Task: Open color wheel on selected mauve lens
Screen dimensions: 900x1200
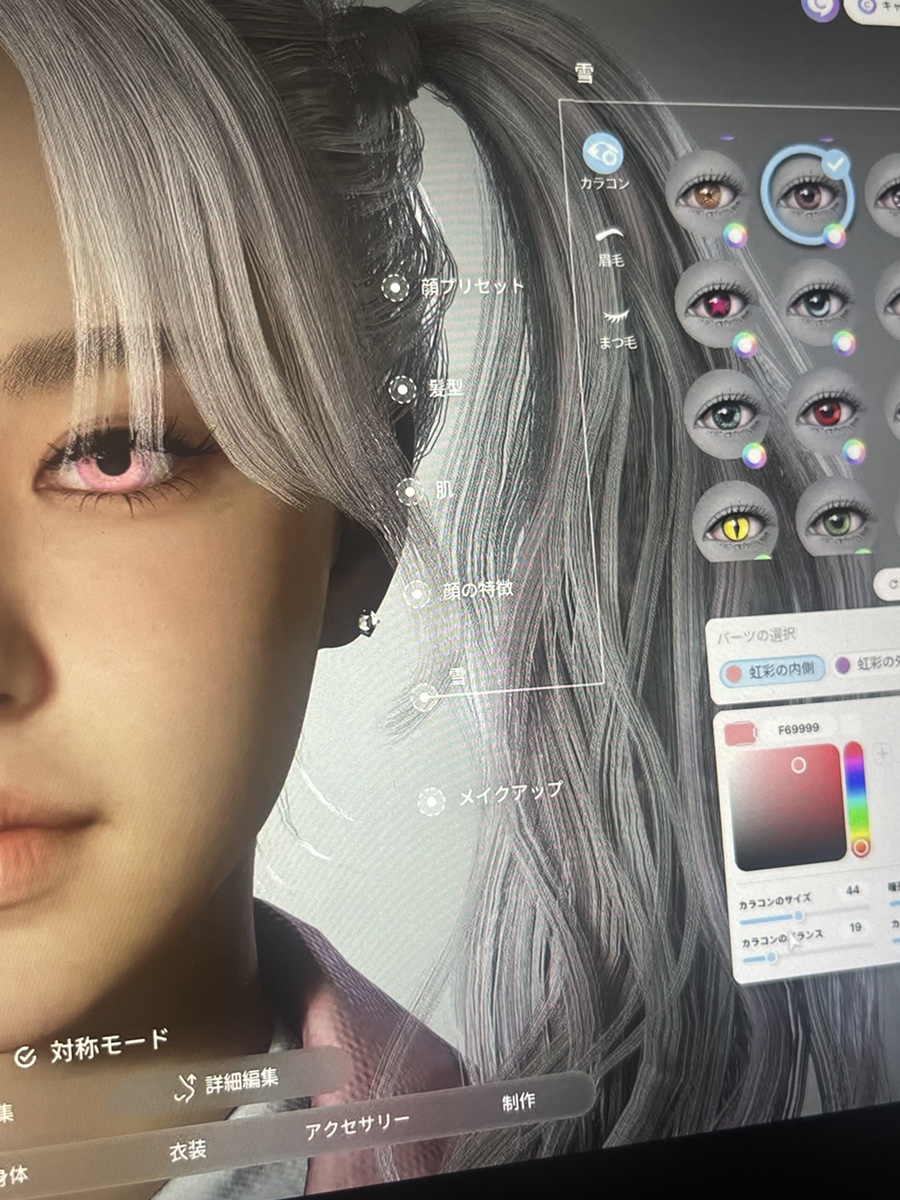Action: click(x=835, y=235)
